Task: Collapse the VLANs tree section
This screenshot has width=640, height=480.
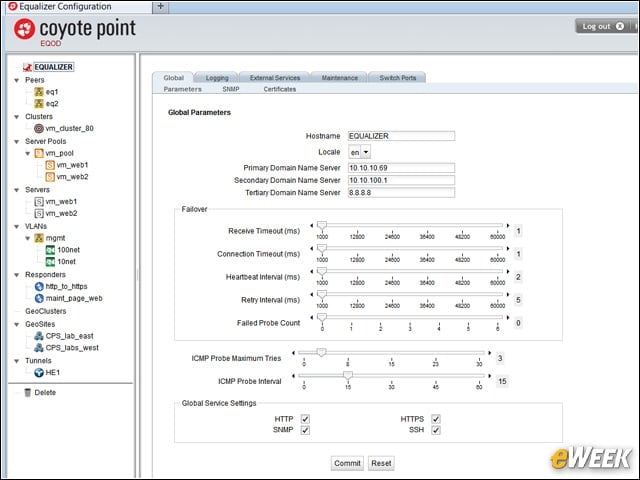Action: click(x=17, y=227)
